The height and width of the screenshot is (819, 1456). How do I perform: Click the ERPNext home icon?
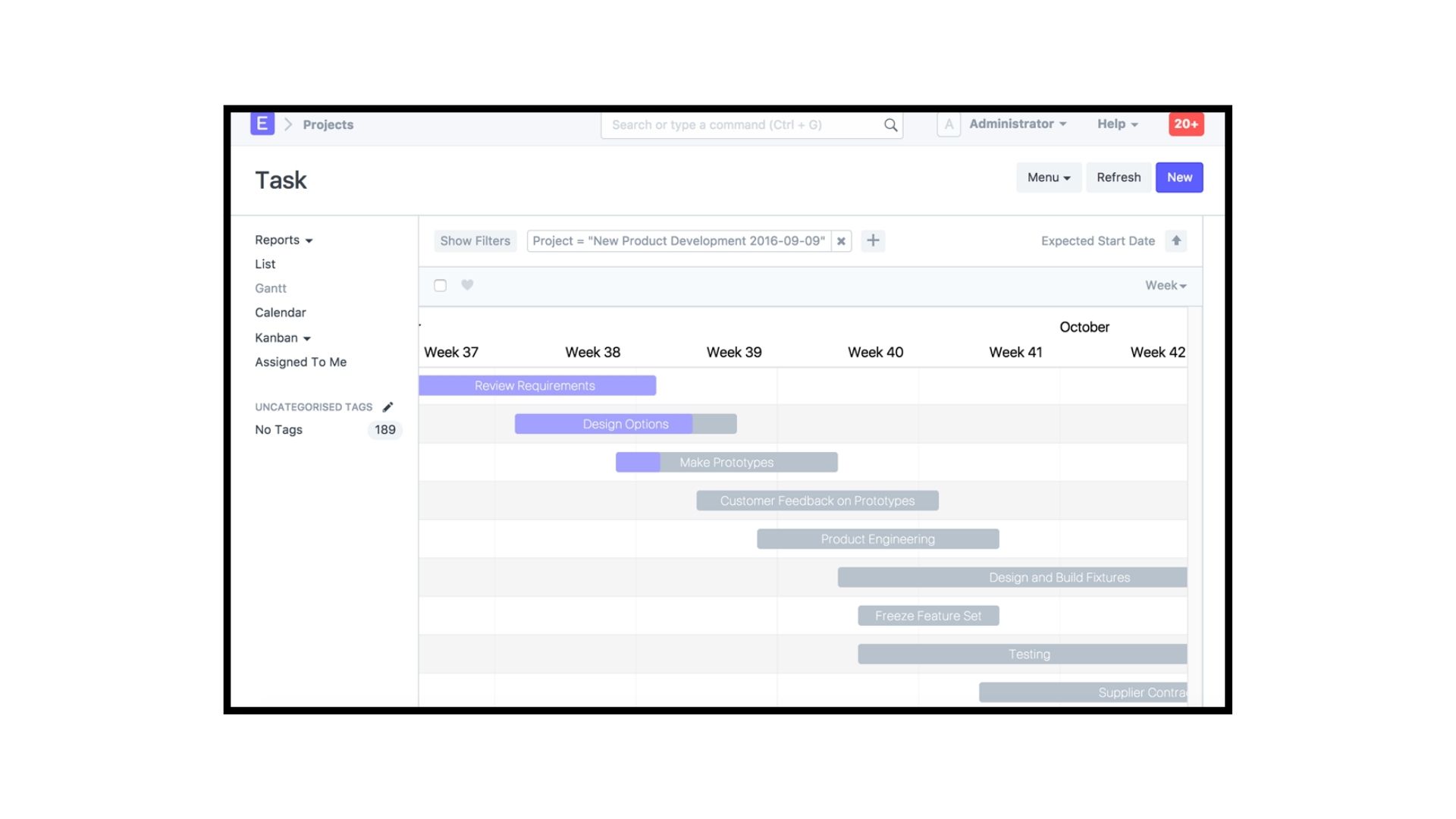tap(262, 124)
